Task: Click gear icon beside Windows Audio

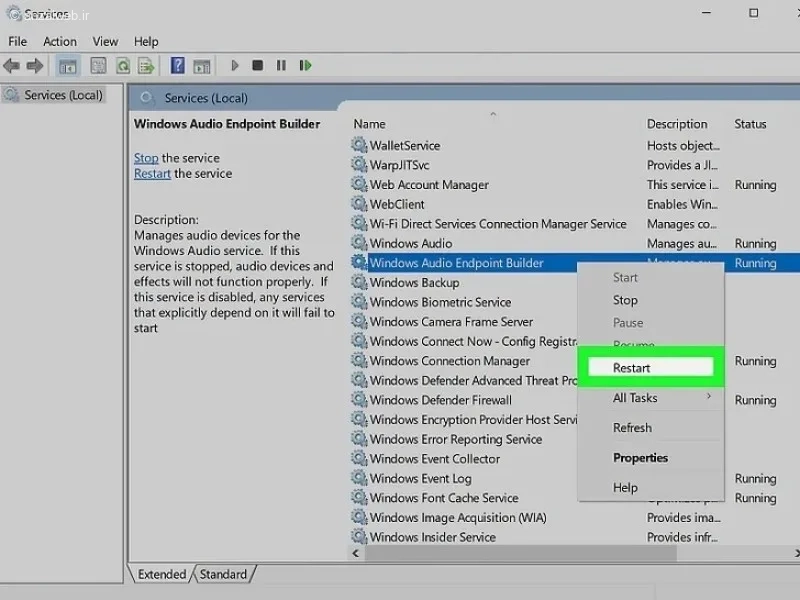Action: point(359,243)
